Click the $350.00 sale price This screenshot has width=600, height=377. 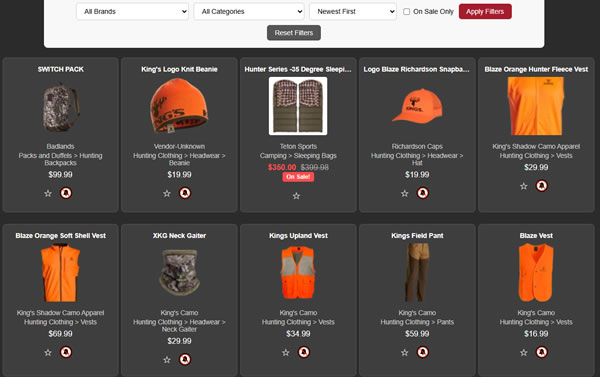point(282,167)
